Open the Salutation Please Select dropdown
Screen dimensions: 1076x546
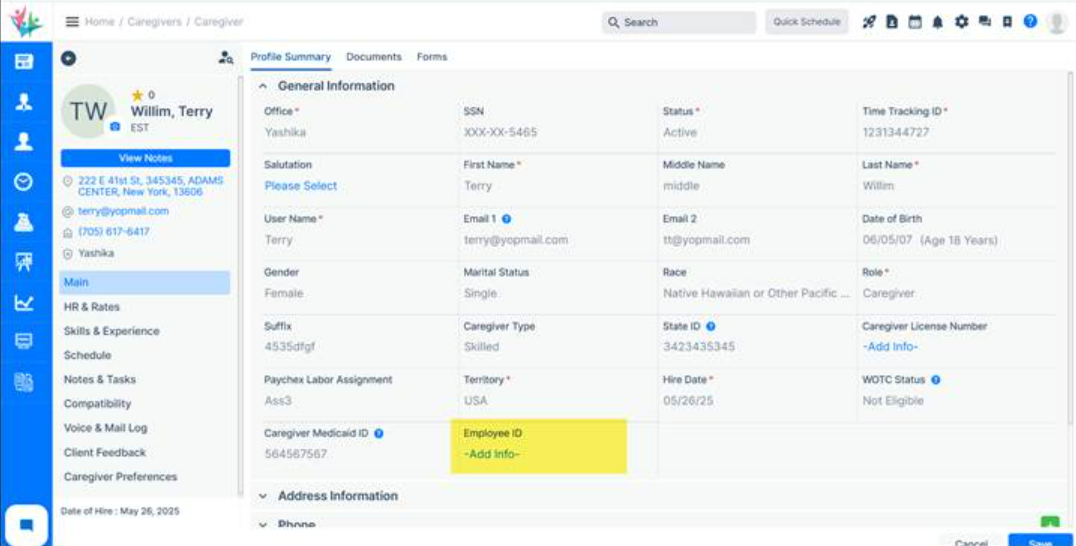tap(301, 186)
